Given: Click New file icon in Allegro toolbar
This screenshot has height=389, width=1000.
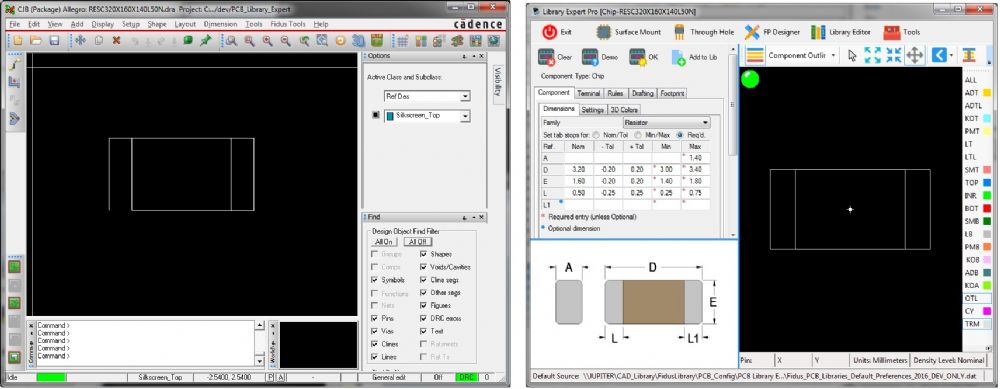Looking at the screenshot, I should tap(18, 40).
